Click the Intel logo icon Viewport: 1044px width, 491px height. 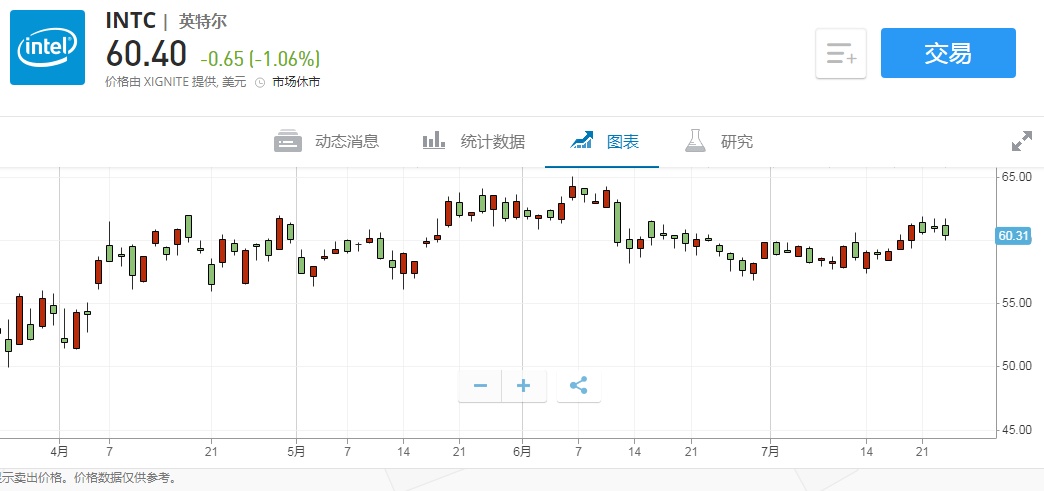48,47
